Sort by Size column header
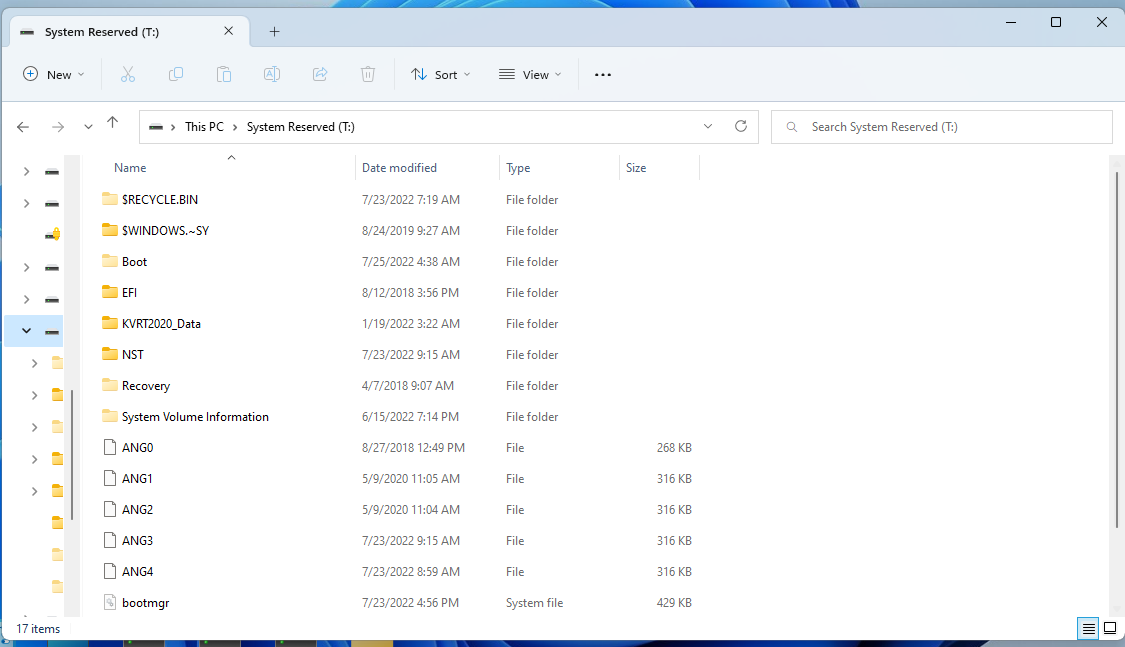The image size is (1125, 647). (x=636, y=168)
